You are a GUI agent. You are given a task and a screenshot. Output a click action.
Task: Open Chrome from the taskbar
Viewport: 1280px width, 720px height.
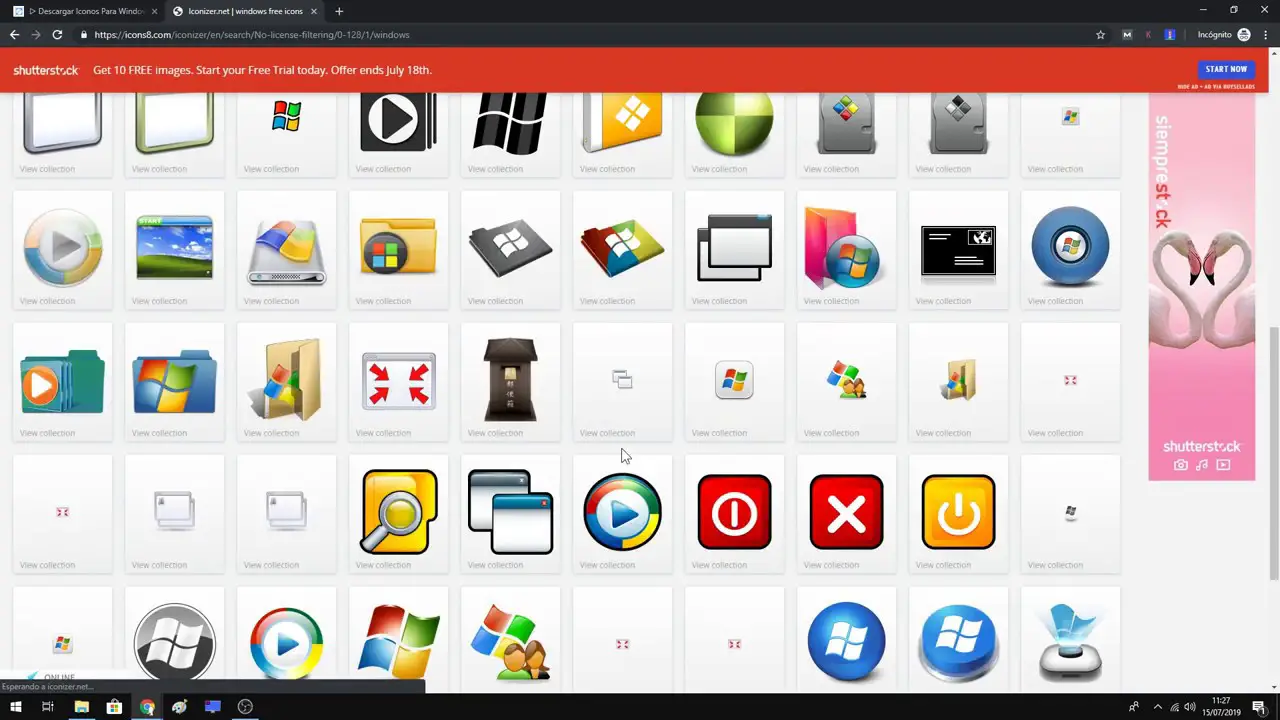click(147, 706)
